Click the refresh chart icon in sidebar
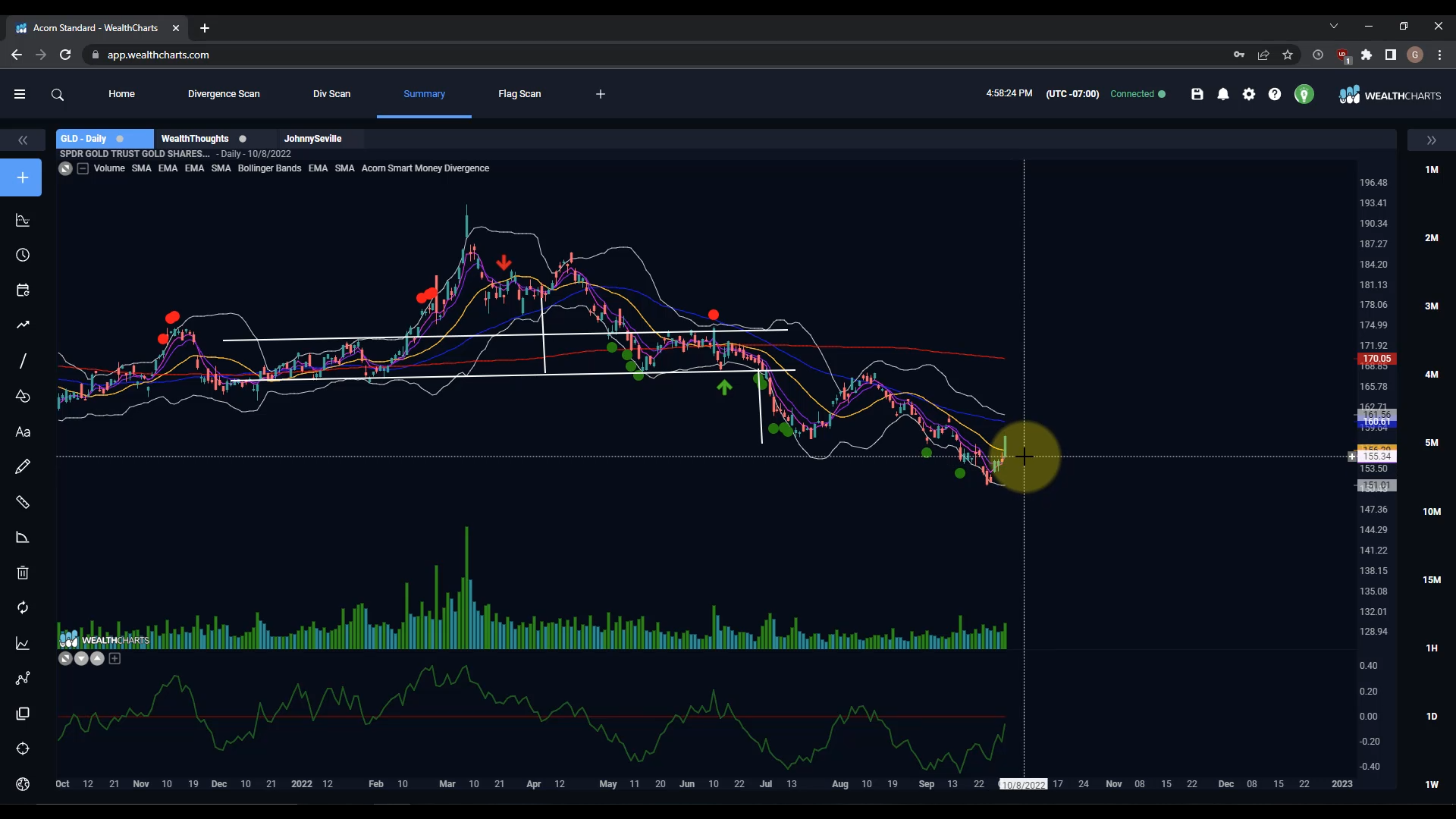The image size is (1456, 819). 23,608
